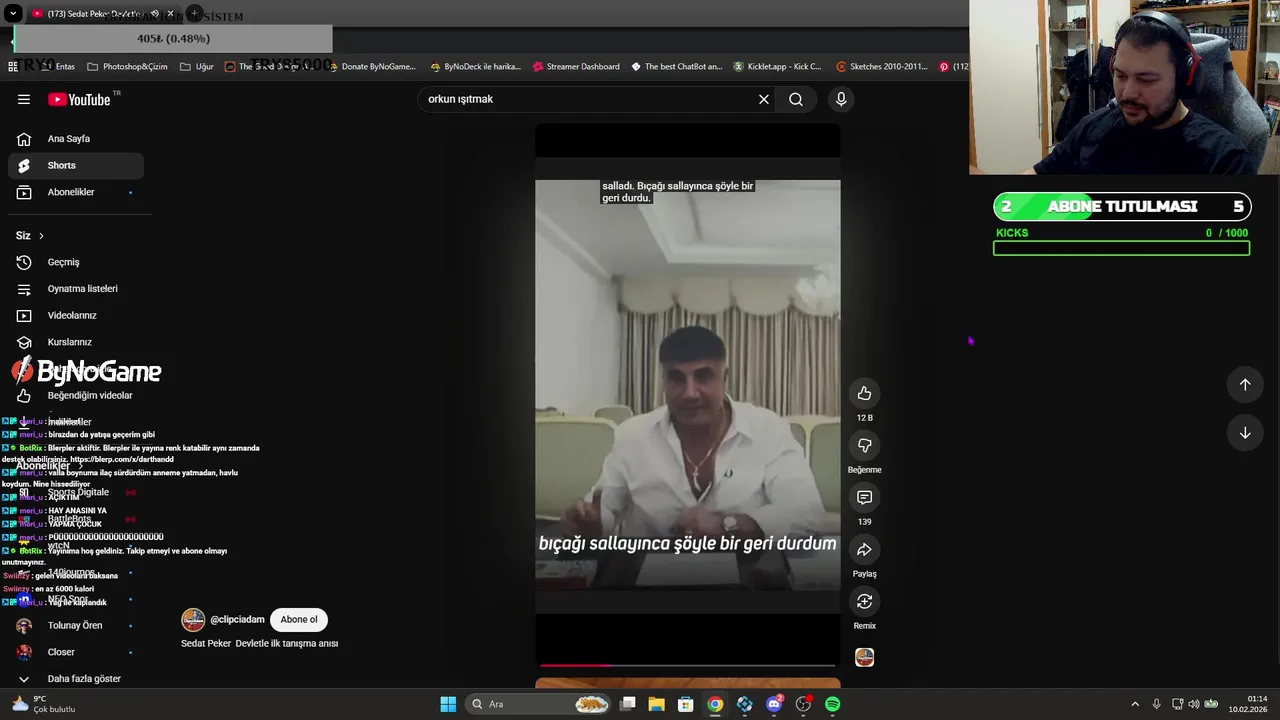Open the browser tab list dropdown arrow
This screenshot has height=720, width=1280.
pyautogui.click(x=11, y=14)
